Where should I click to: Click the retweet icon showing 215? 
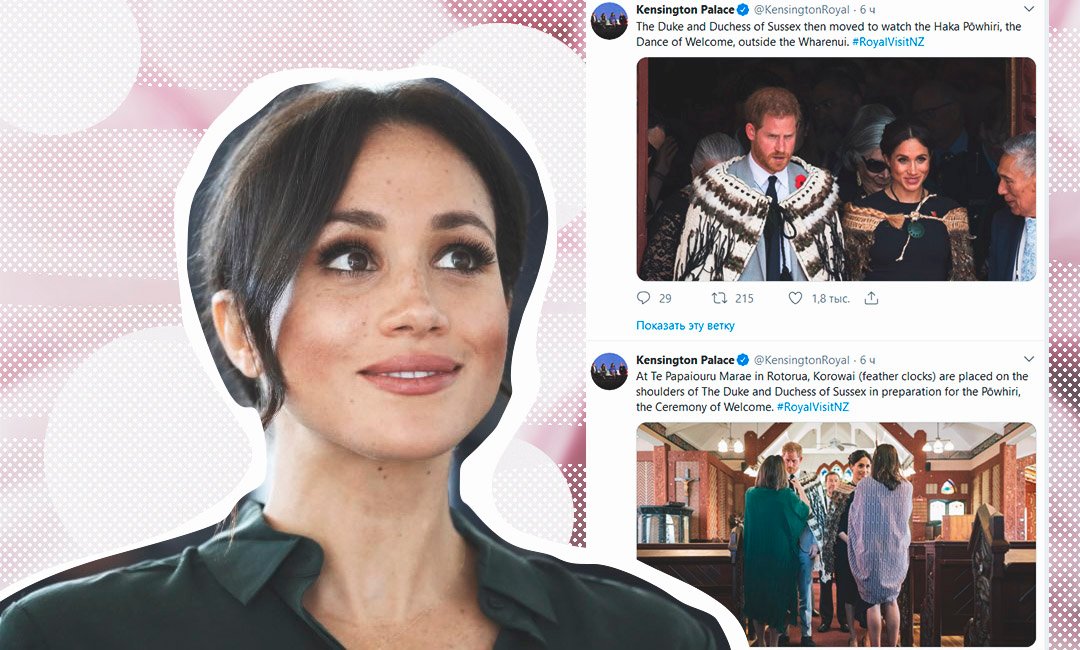tap(719, 298)
